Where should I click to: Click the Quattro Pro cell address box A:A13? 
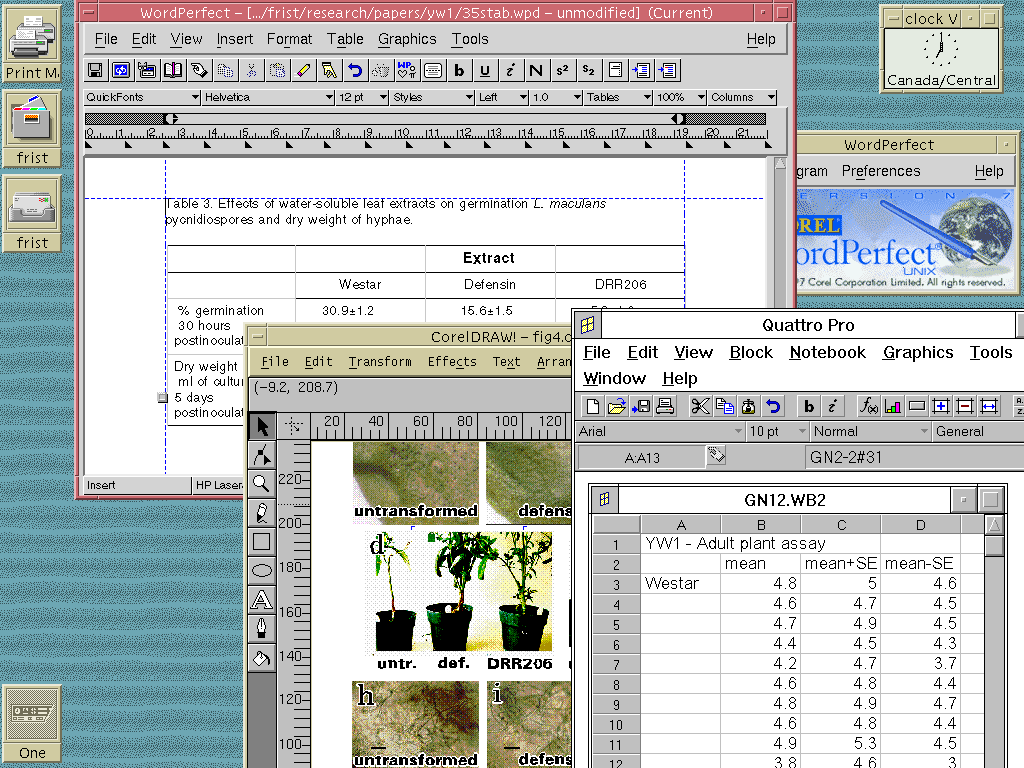point(642,458)
